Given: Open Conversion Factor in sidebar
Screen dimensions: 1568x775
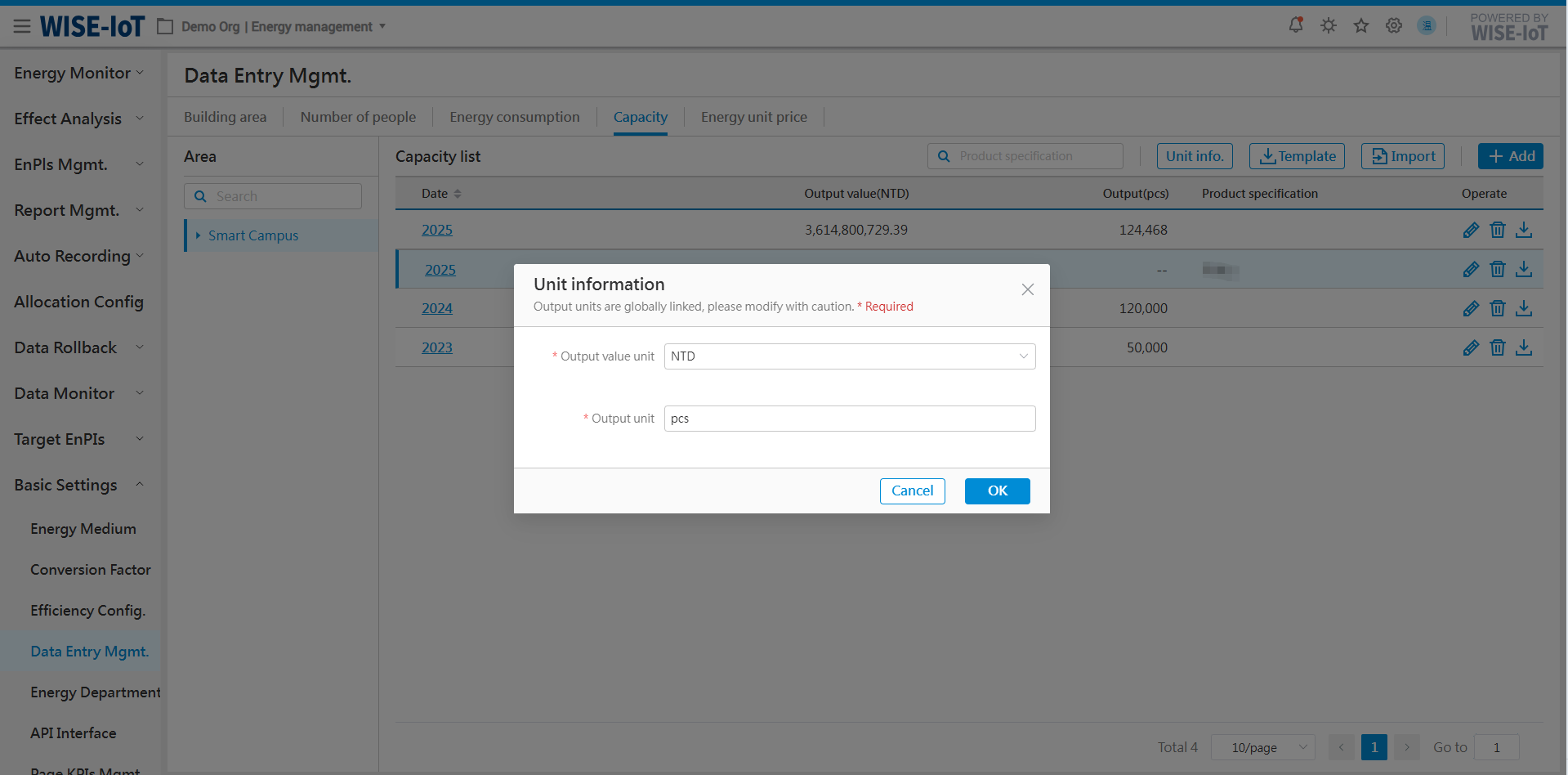Looking at the screenshot, I should pyautogui.click(x=91, y=570).
